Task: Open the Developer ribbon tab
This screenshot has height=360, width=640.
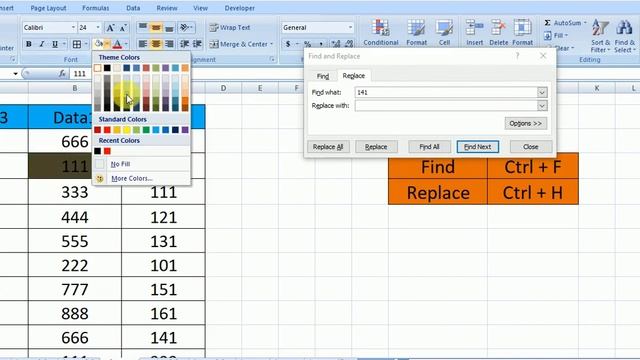Action: [240, 8]
